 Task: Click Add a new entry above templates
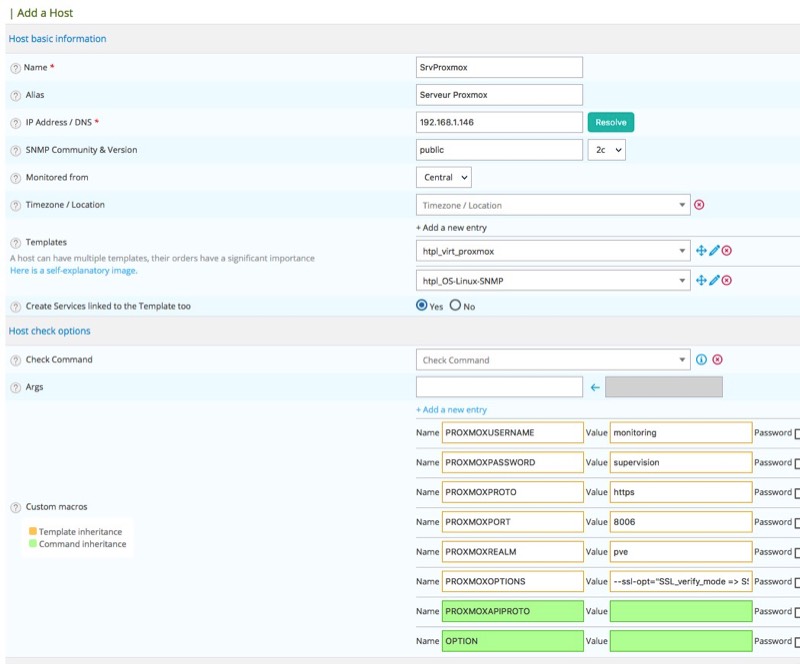click(451, 228)
